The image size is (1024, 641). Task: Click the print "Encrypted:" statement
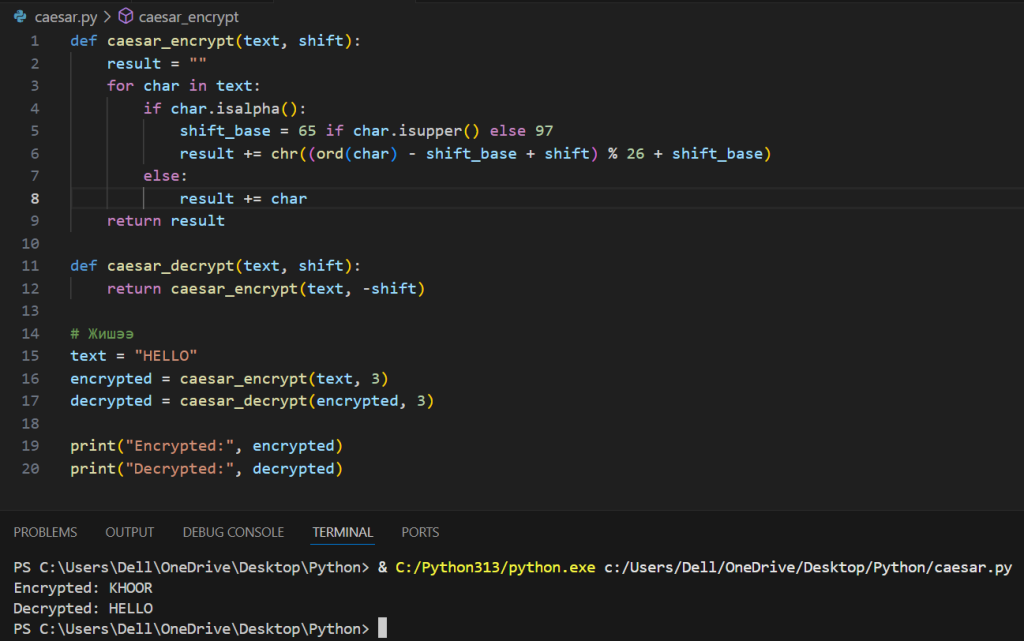point(205,445)
